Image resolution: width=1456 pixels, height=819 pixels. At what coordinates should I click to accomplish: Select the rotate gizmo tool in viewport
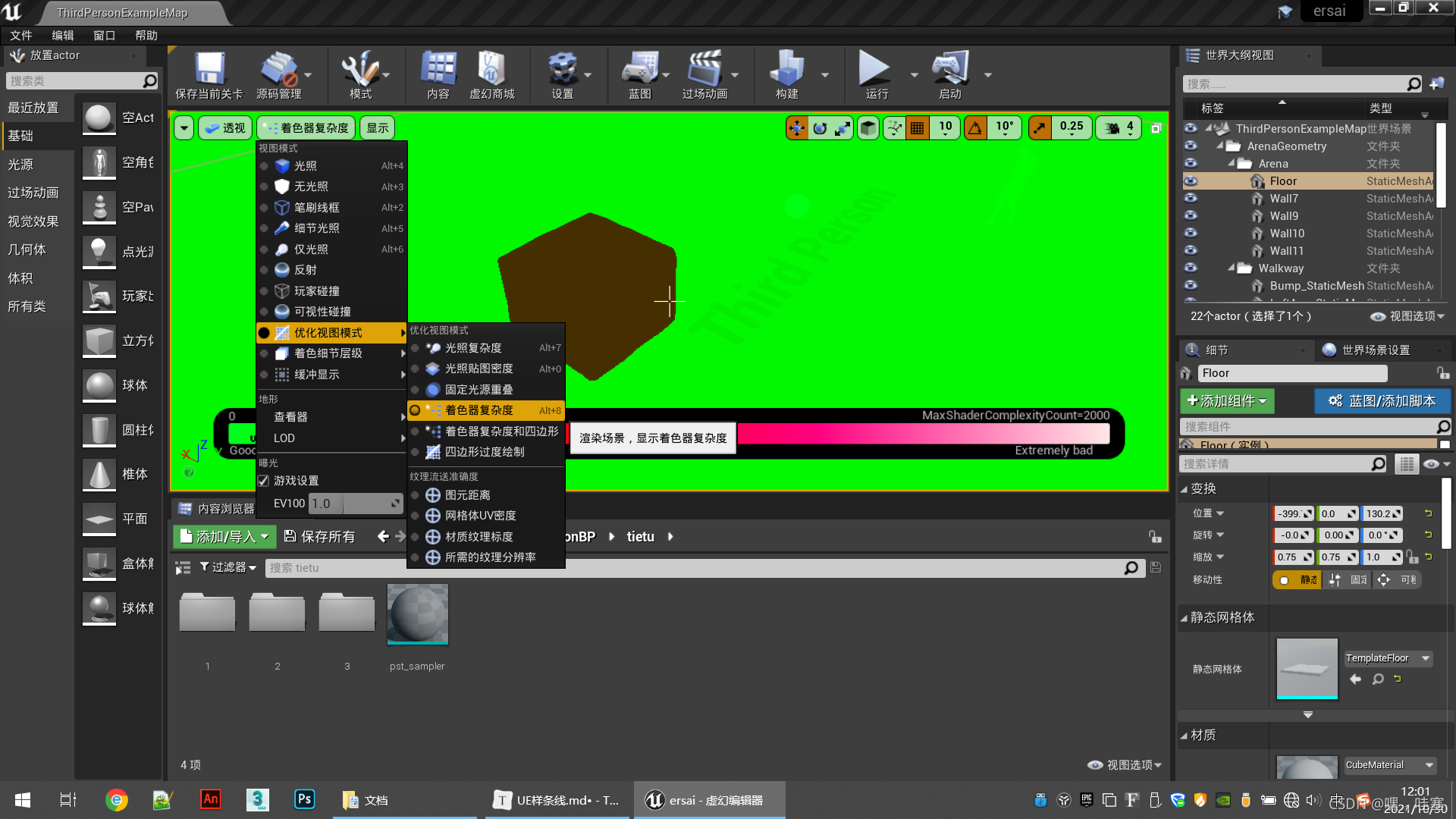coord(820,128)
